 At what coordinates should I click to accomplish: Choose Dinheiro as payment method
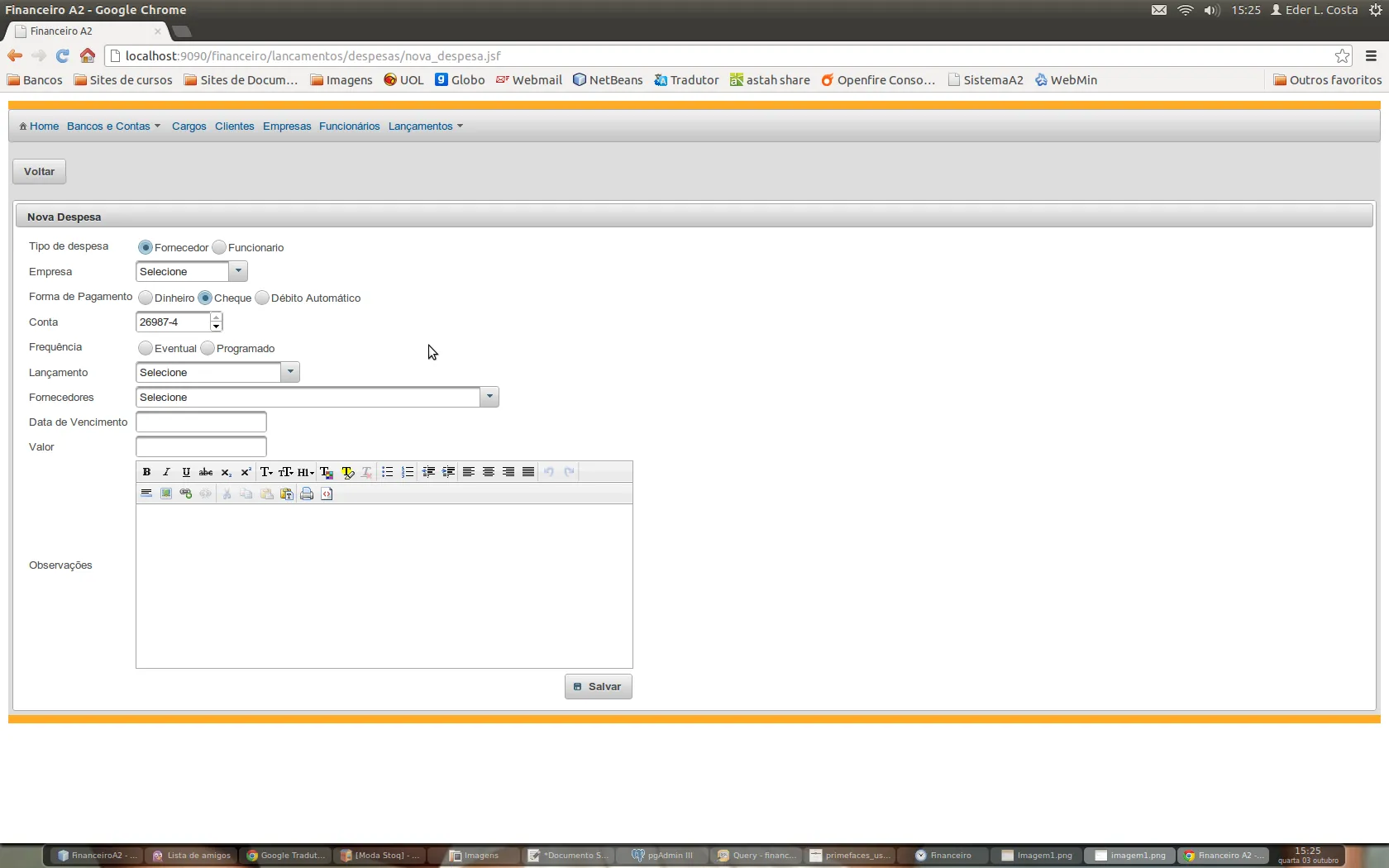click(146, 298)
